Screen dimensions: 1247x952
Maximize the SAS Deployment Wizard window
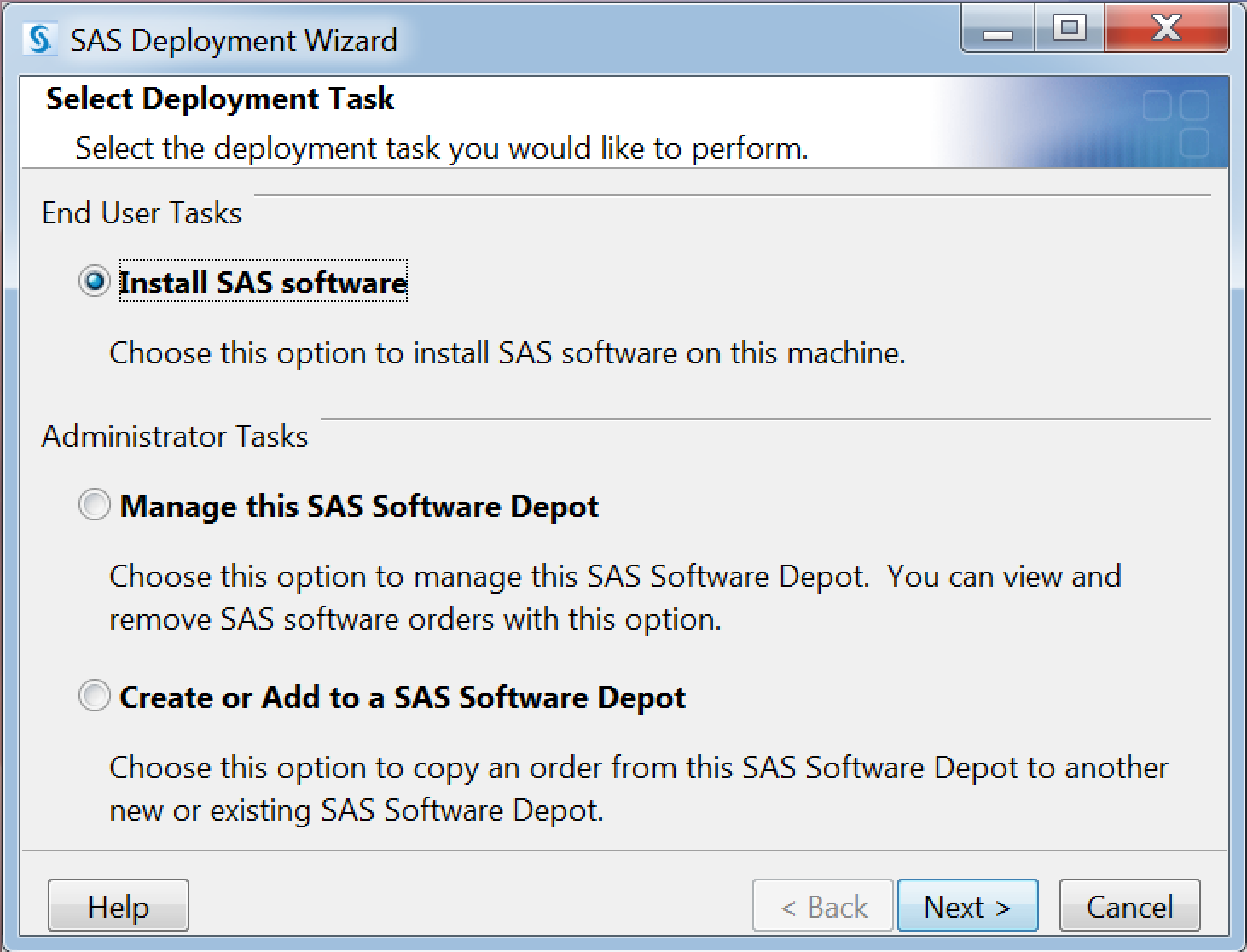click(x=1069, y=30)
